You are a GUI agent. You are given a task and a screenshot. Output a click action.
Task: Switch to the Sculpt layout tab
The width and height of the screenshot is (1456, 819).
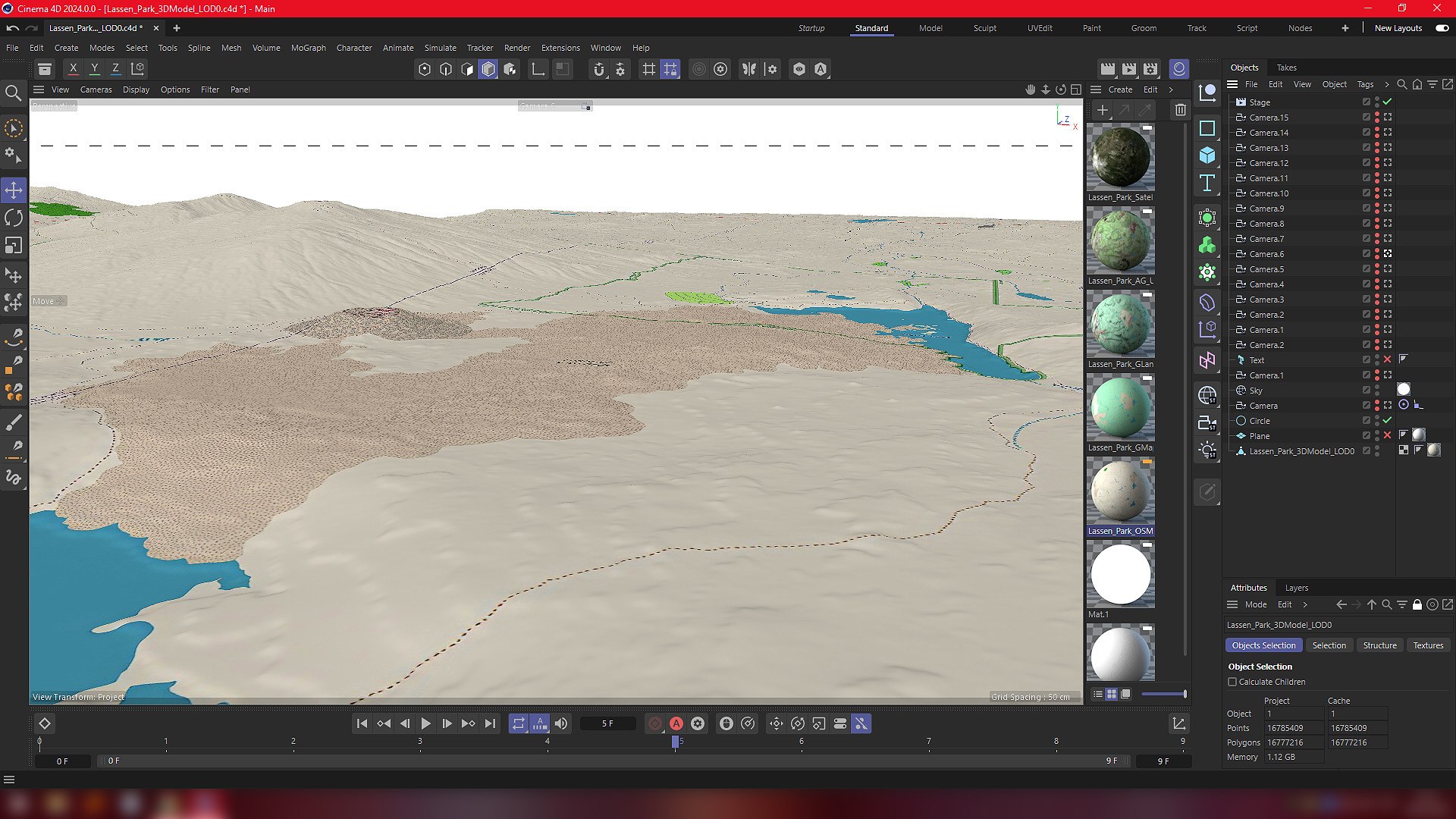[x=985, y=28]
